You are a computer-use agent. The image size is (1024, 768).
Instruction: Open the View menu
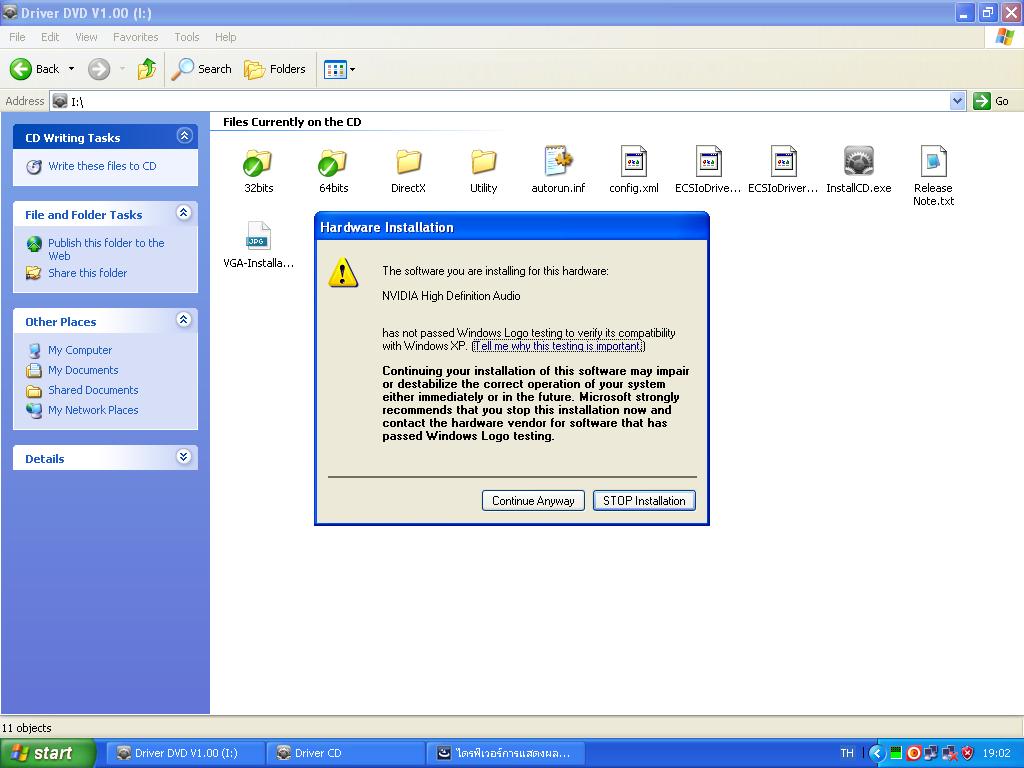coord(86,37)
